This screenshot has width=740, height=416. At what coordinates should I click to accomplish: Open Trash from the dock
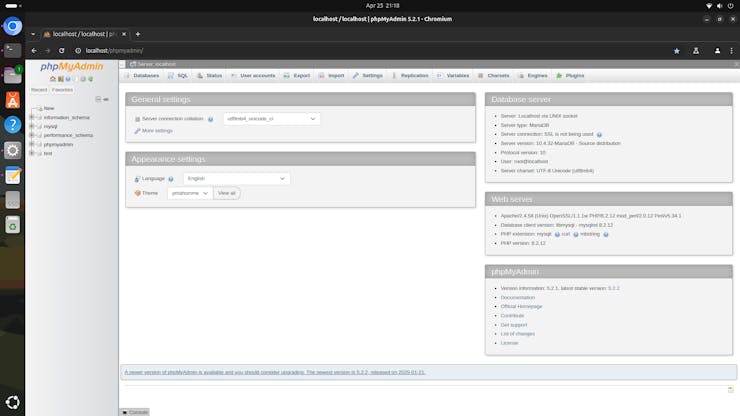(13, 225)
